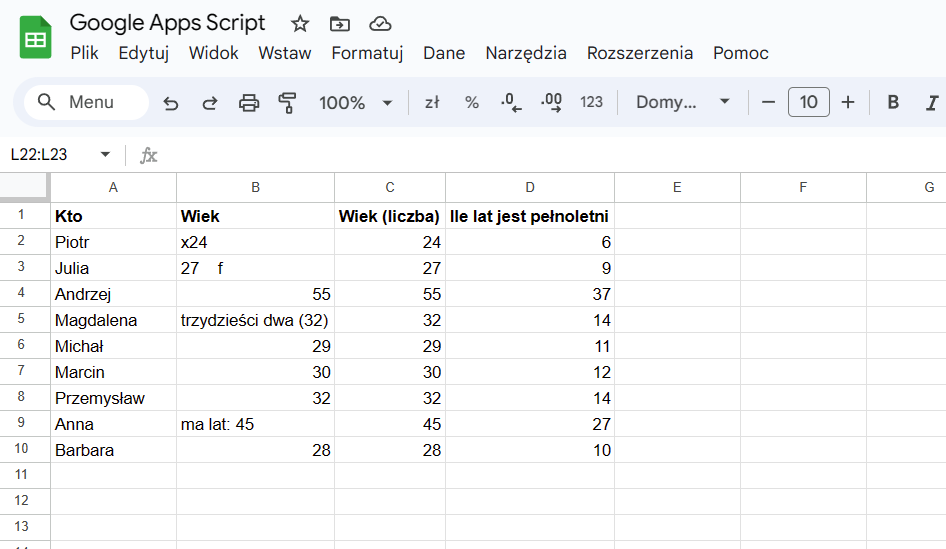Image resolution: width=946 pixels, height=549 pixels.
Task: Open the Wstaw menu
Action: pos(285,53)
